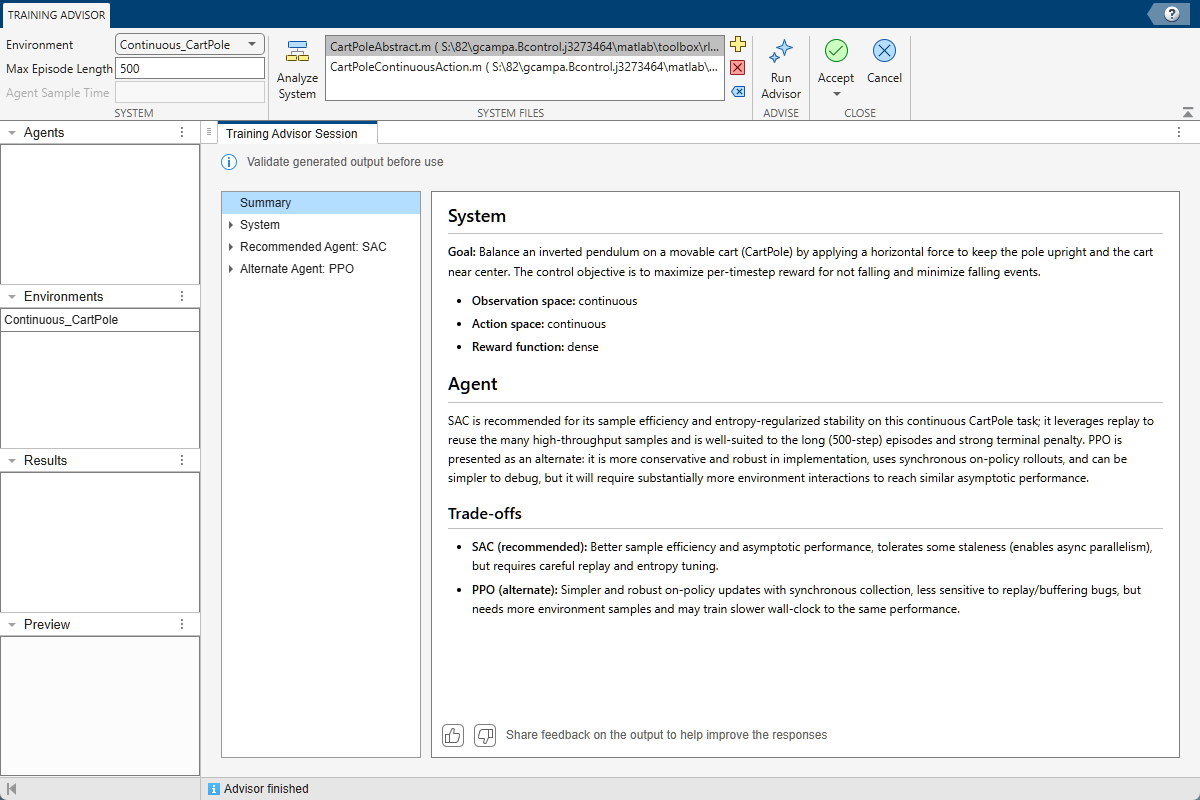
Task: Select CartPoleAbstract.m in system files
Action: [524, 47]
